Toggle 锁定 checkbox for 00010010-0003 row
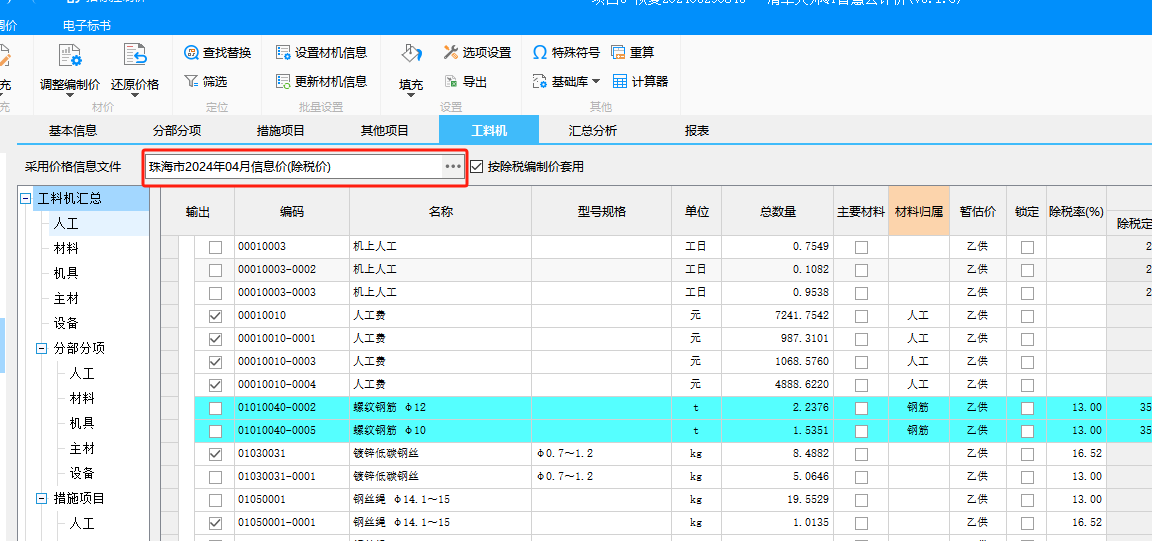 (1027, 362)
